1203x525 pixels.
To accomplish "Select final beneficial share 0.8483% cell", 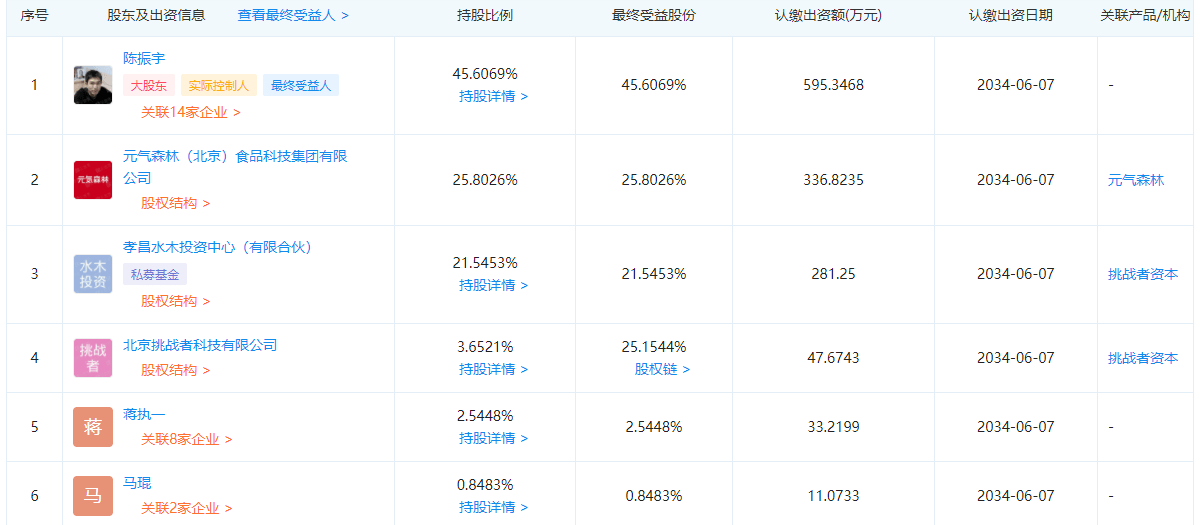I will pos(654,496).
